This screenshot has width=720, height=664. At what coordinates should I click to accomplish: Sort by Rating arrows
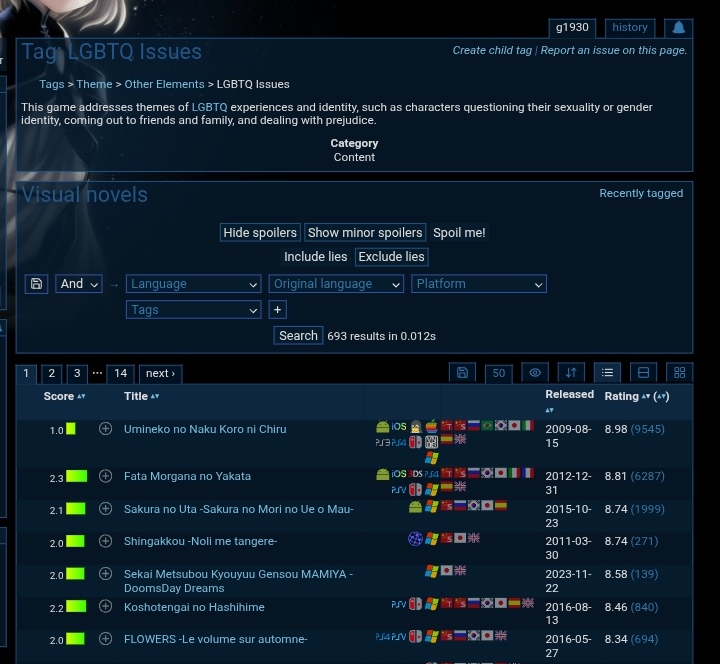[646, 396]
